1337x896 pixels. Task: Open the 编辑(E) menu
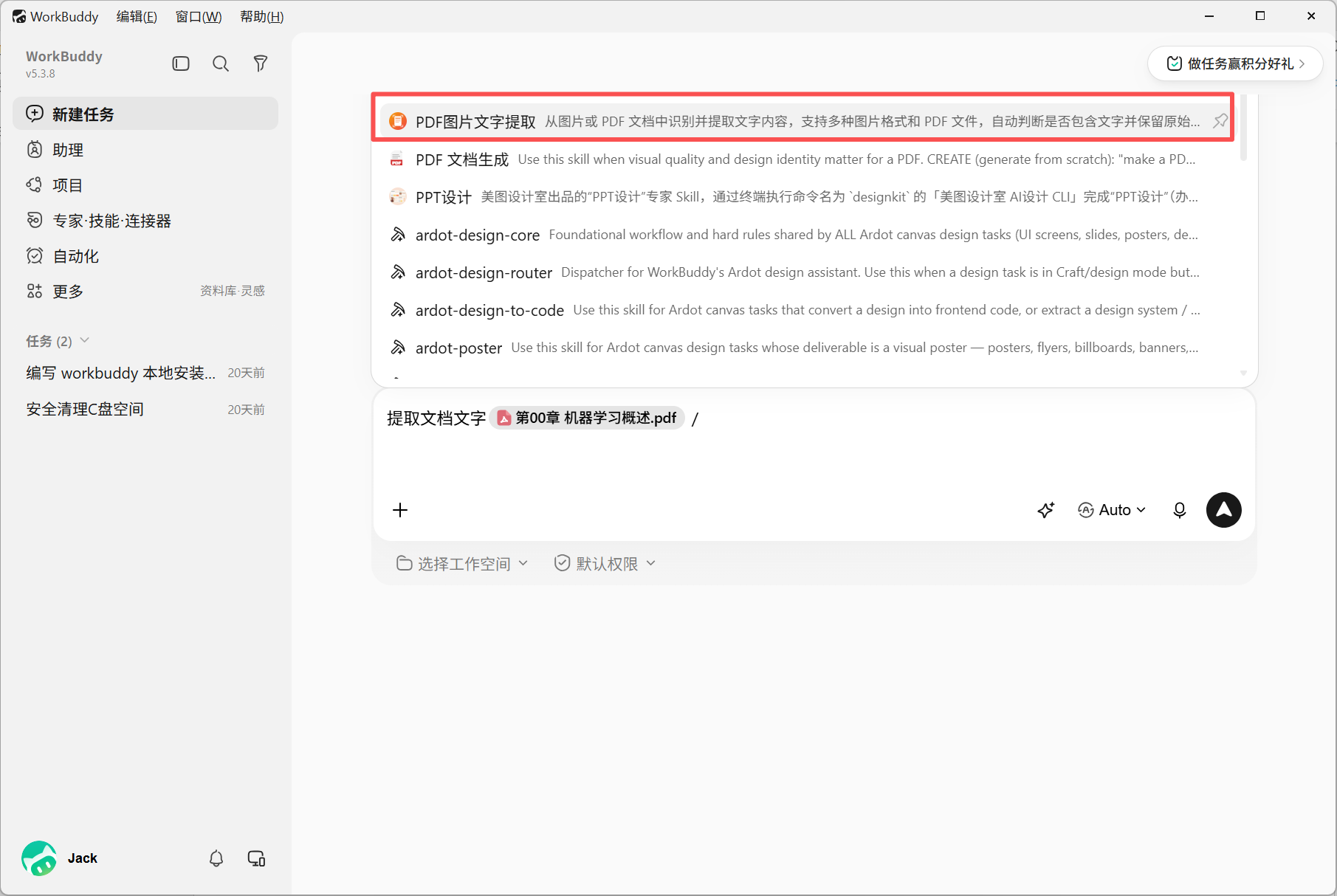click(x=137, y=16)
